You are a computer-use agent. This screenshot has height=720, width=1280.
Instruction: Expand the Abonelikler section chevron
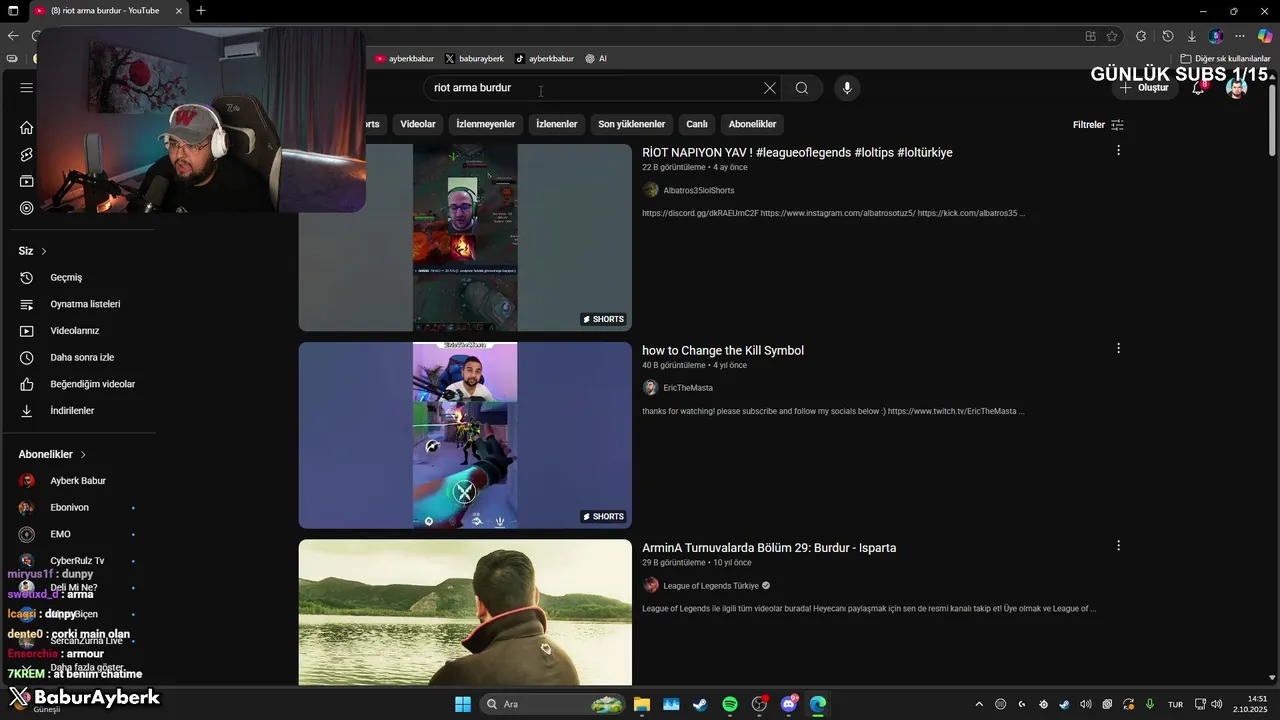[x=83, y=454]
